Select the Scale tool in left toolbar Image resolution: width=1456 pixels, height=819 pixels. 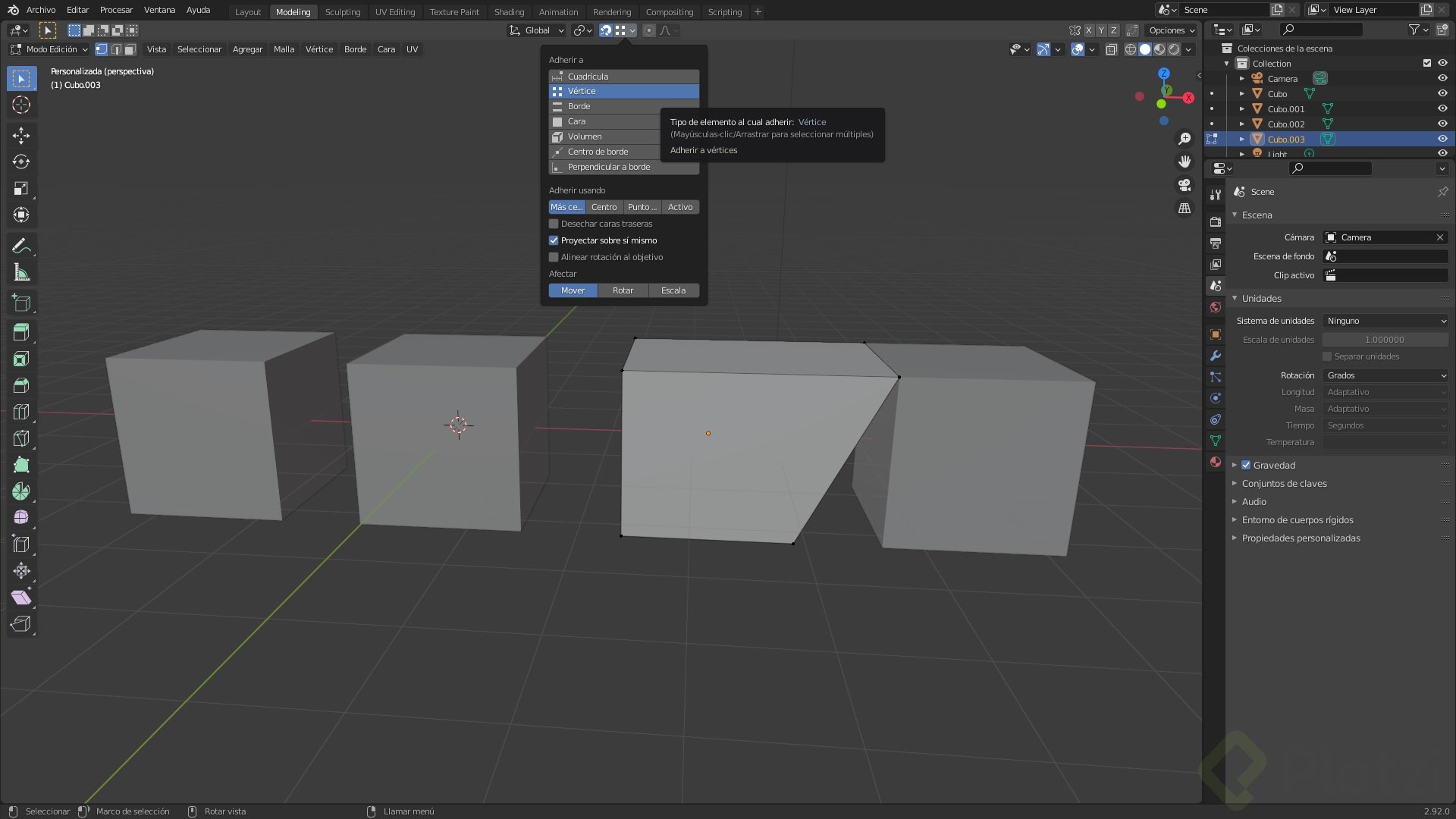pos(21,188)
